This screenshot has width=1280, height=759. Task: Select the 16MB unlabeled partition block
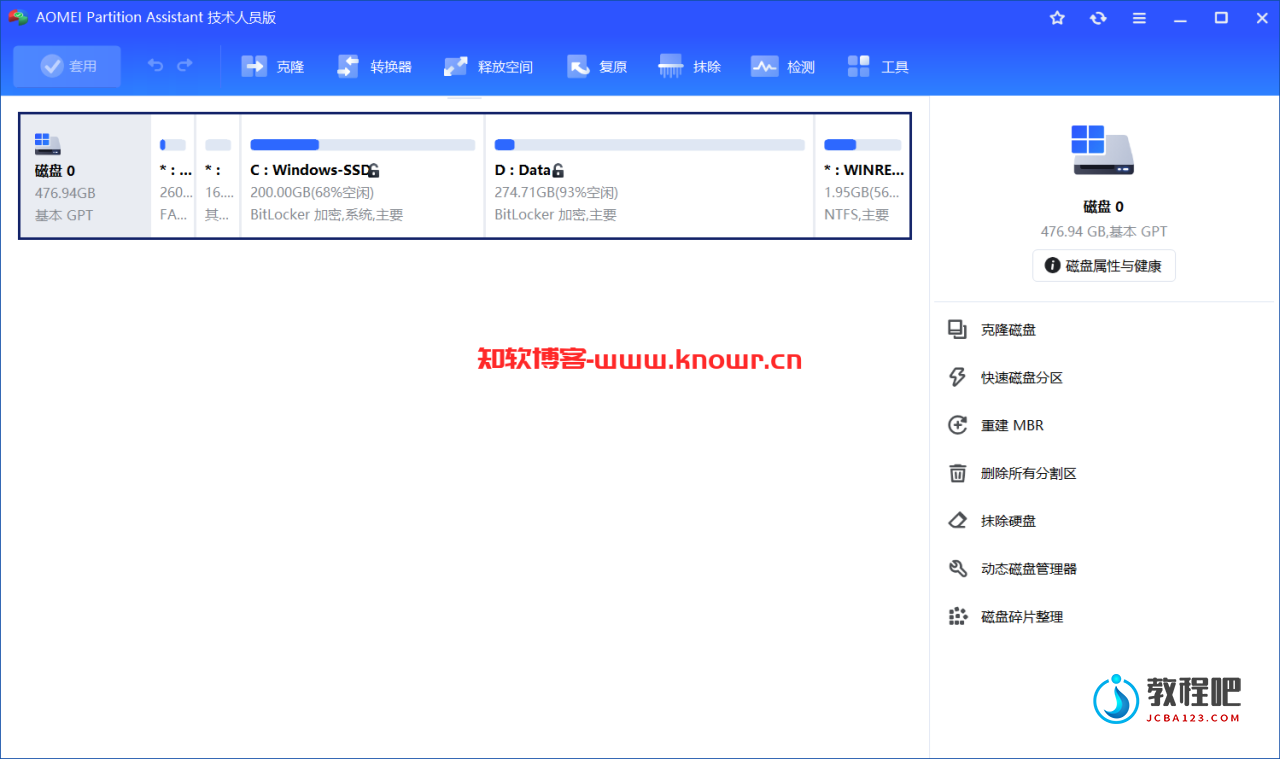tap(218, 176)
